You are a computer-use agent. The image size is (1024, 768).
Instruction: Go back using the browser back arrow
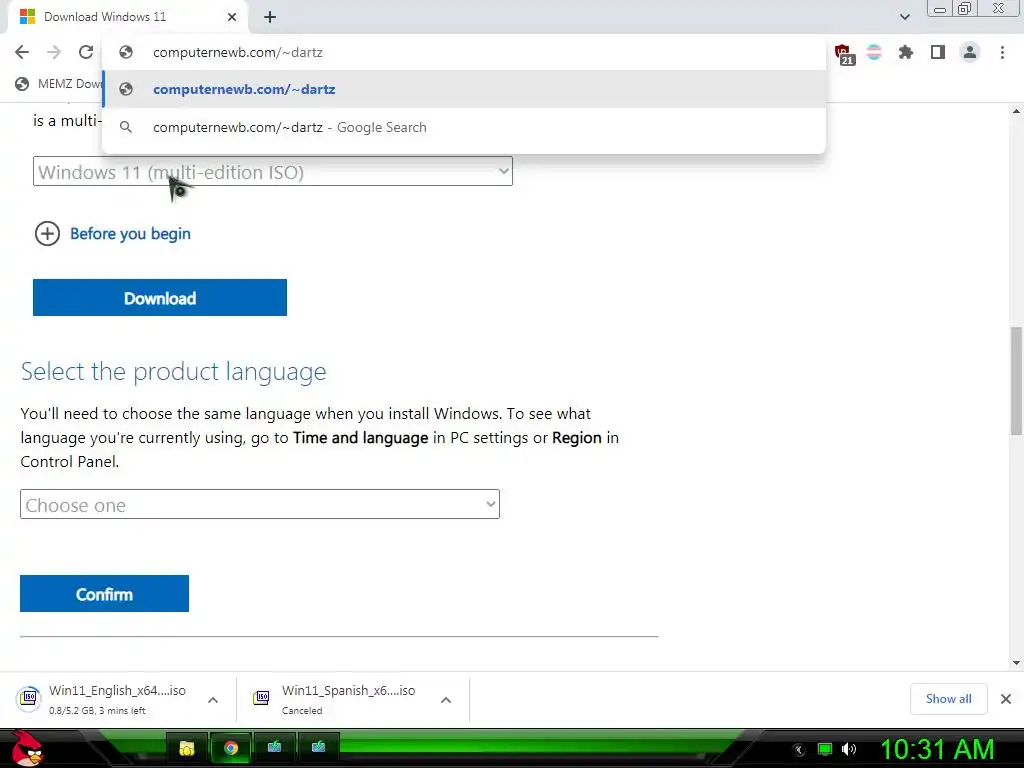22,52
